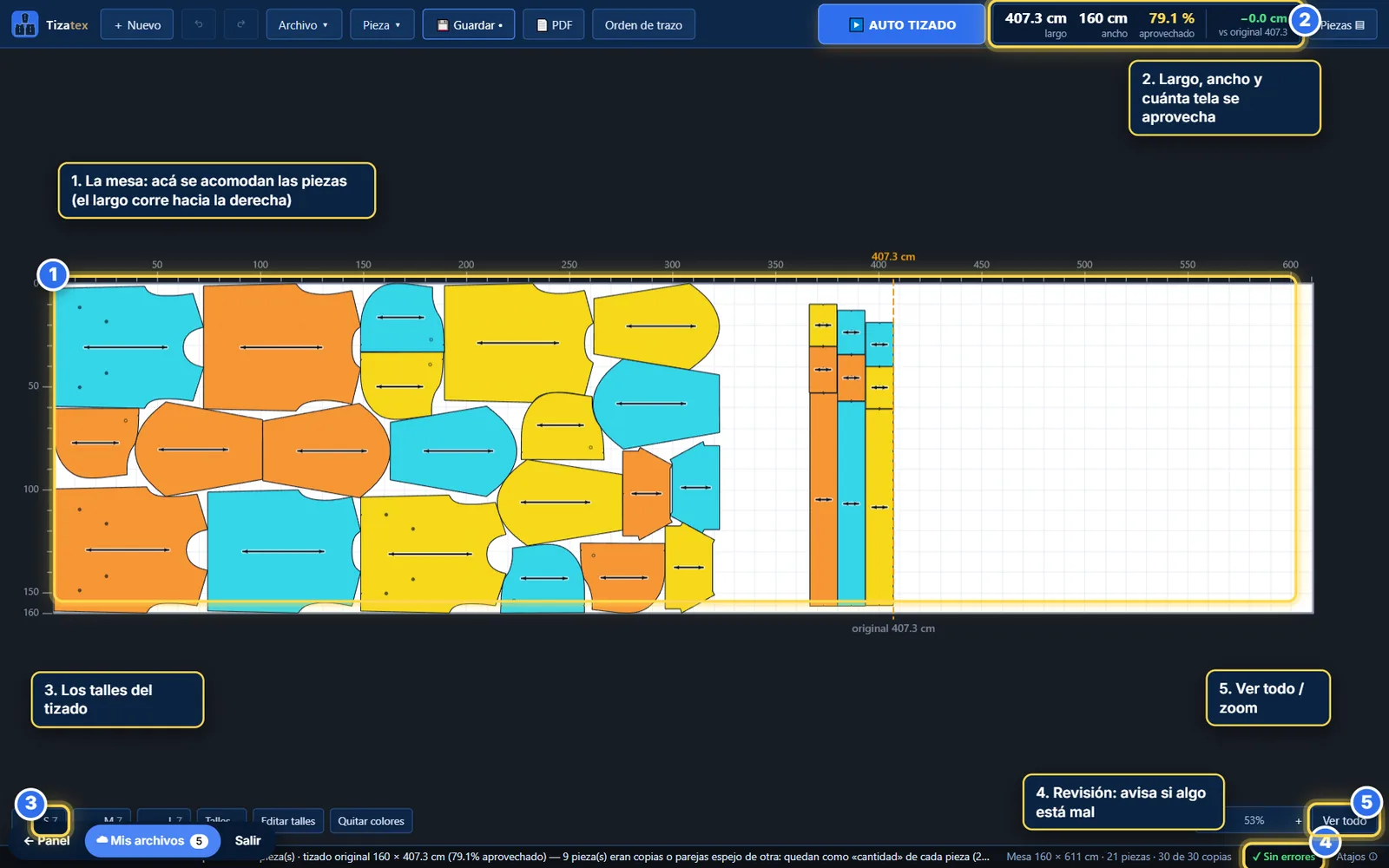Click the 53% zoom level
Viewport: 1389px width, 868px height.
point(1254,820)
